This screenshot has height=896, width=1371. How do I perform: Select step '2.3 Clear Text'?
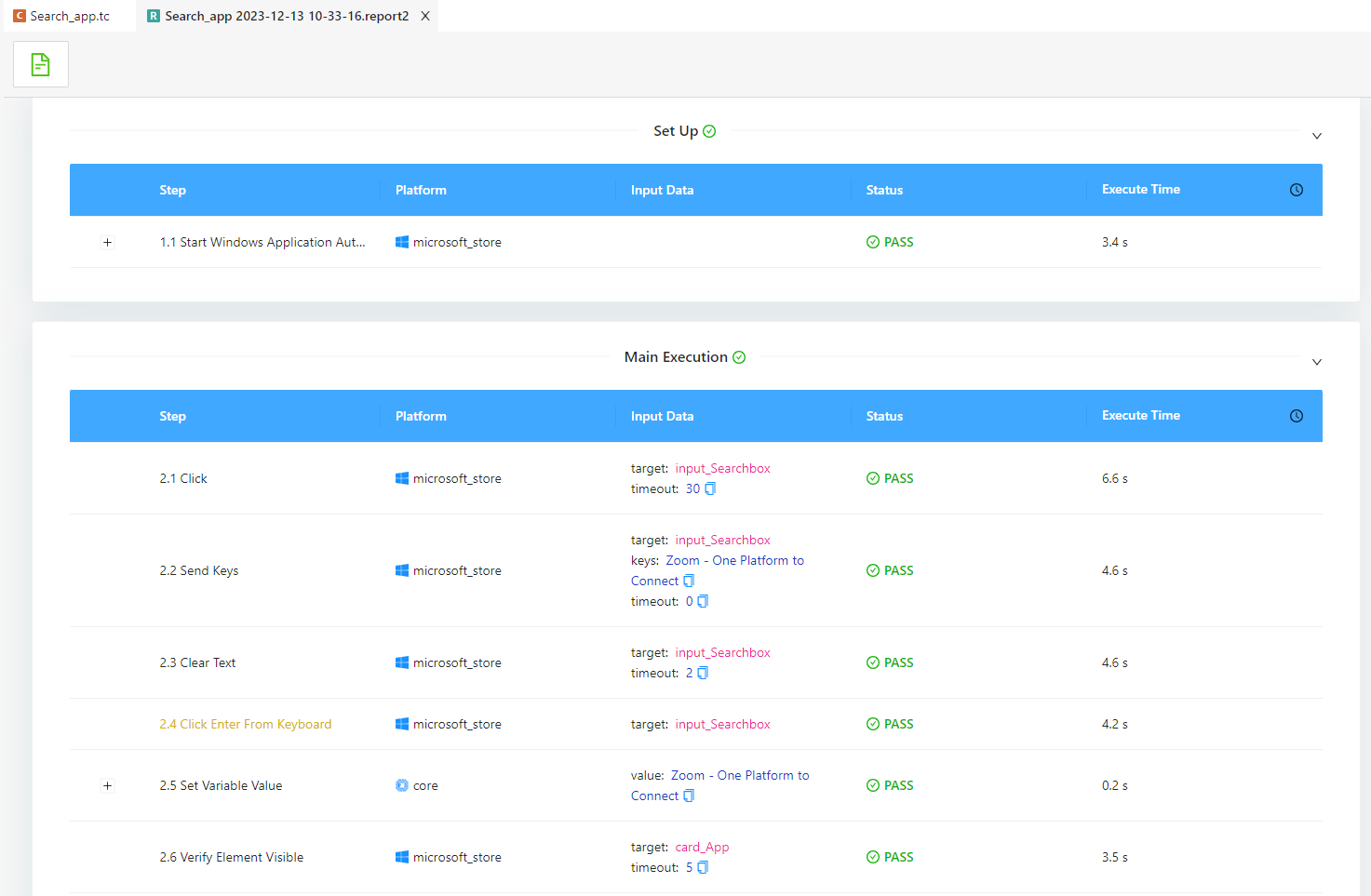197,662
